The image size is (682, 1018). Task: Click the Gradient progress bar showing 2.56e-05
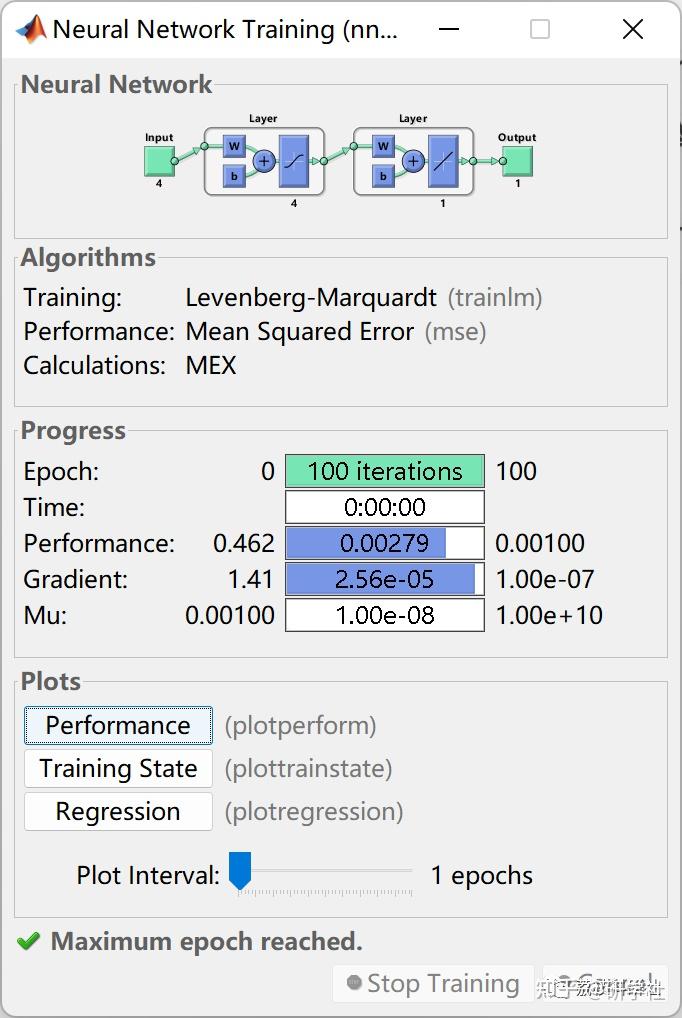384,579
